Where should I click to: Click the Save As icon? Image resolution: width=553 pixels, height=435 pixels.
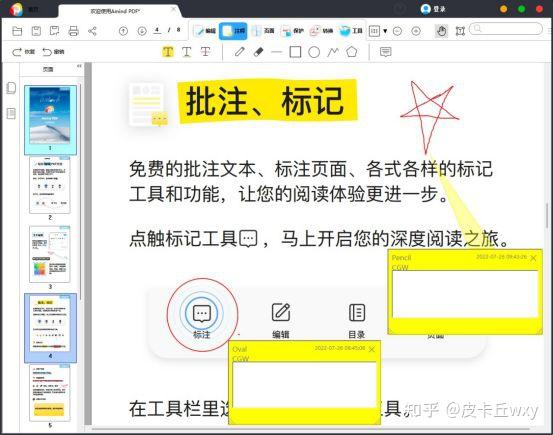[x=54, y=31]
